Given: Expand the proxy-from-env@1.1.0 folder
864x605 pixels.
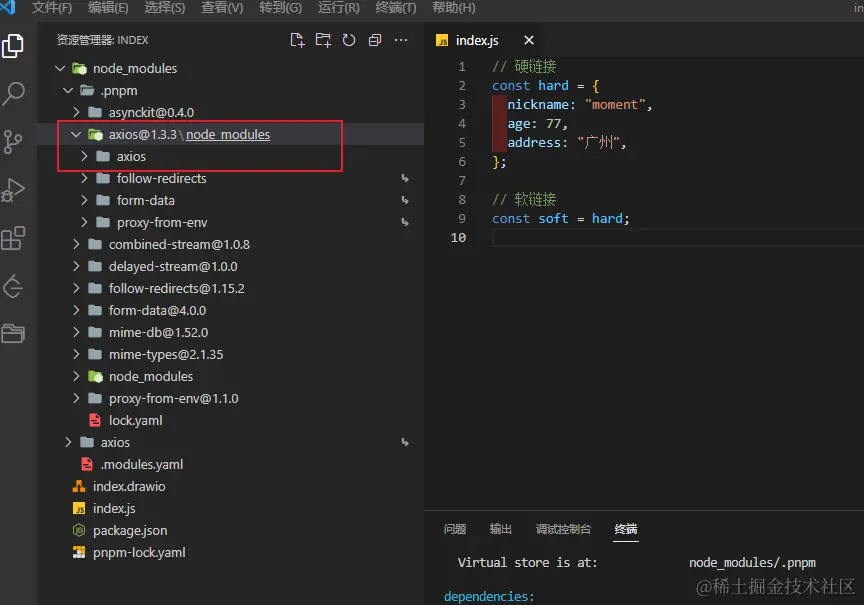Looking at the screenshot, I should click(76, 398).
